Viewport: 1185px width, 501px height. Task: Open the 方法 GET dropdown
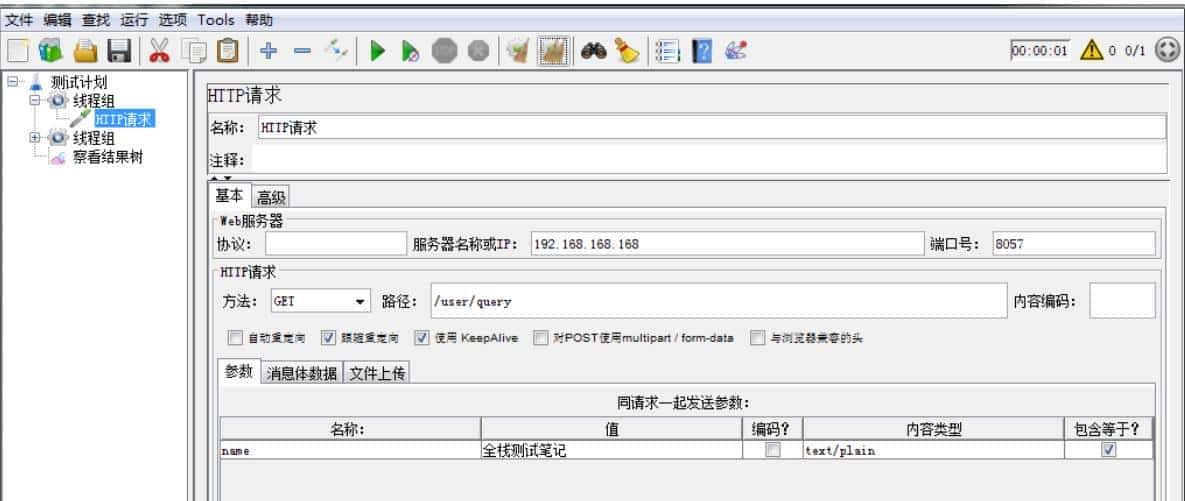(x=321, y=301)
